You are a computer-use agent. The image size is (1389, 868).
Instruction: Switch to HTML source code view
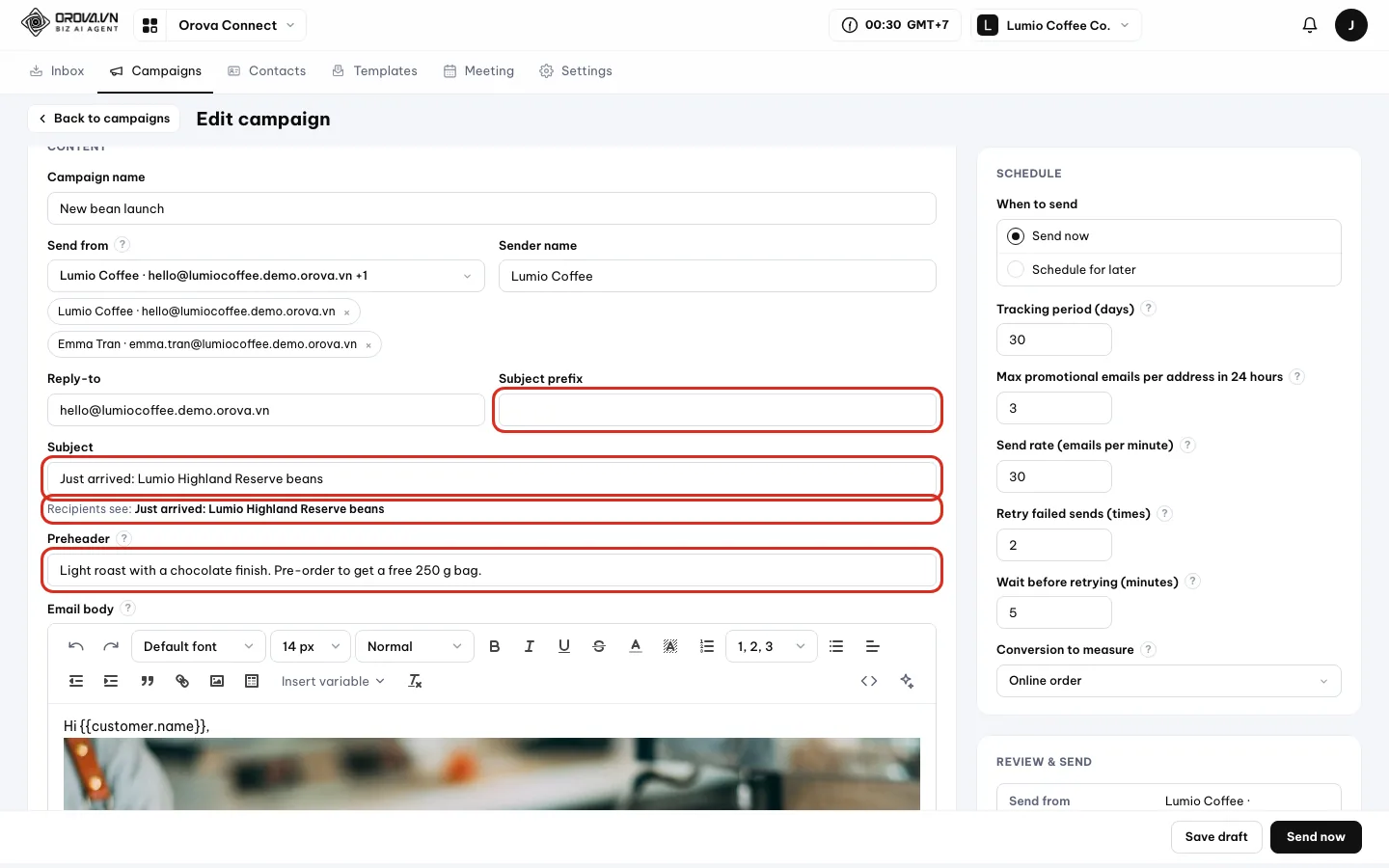pos(869,681)
